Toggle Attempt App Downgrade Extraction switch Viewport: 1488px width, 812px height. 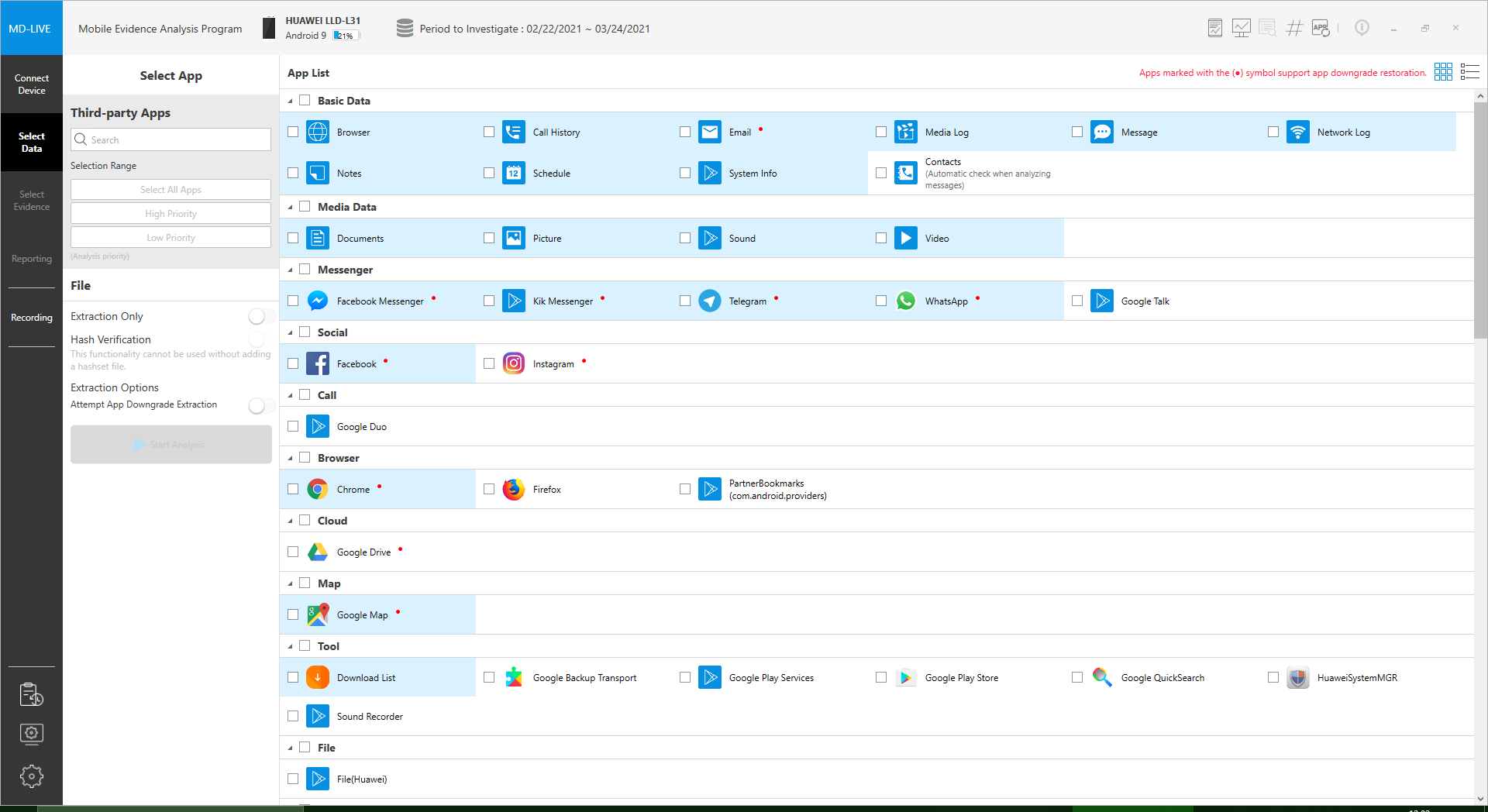coord(260,406)
